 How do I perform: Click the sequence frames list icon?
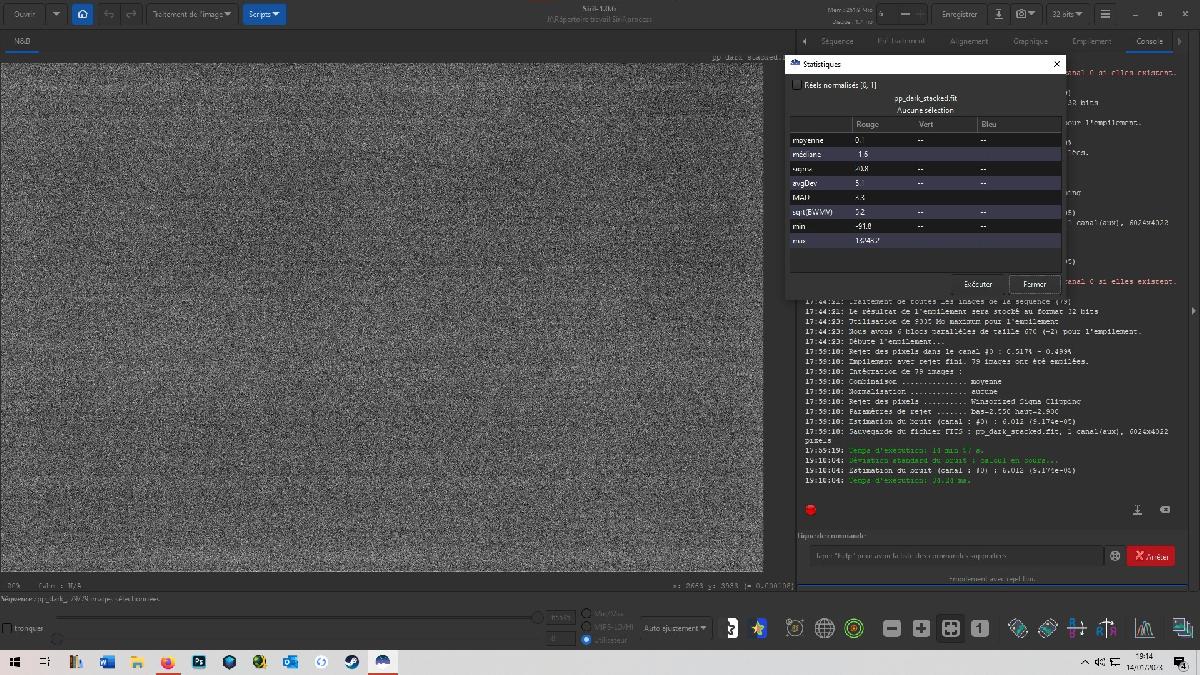point(1181,628)
